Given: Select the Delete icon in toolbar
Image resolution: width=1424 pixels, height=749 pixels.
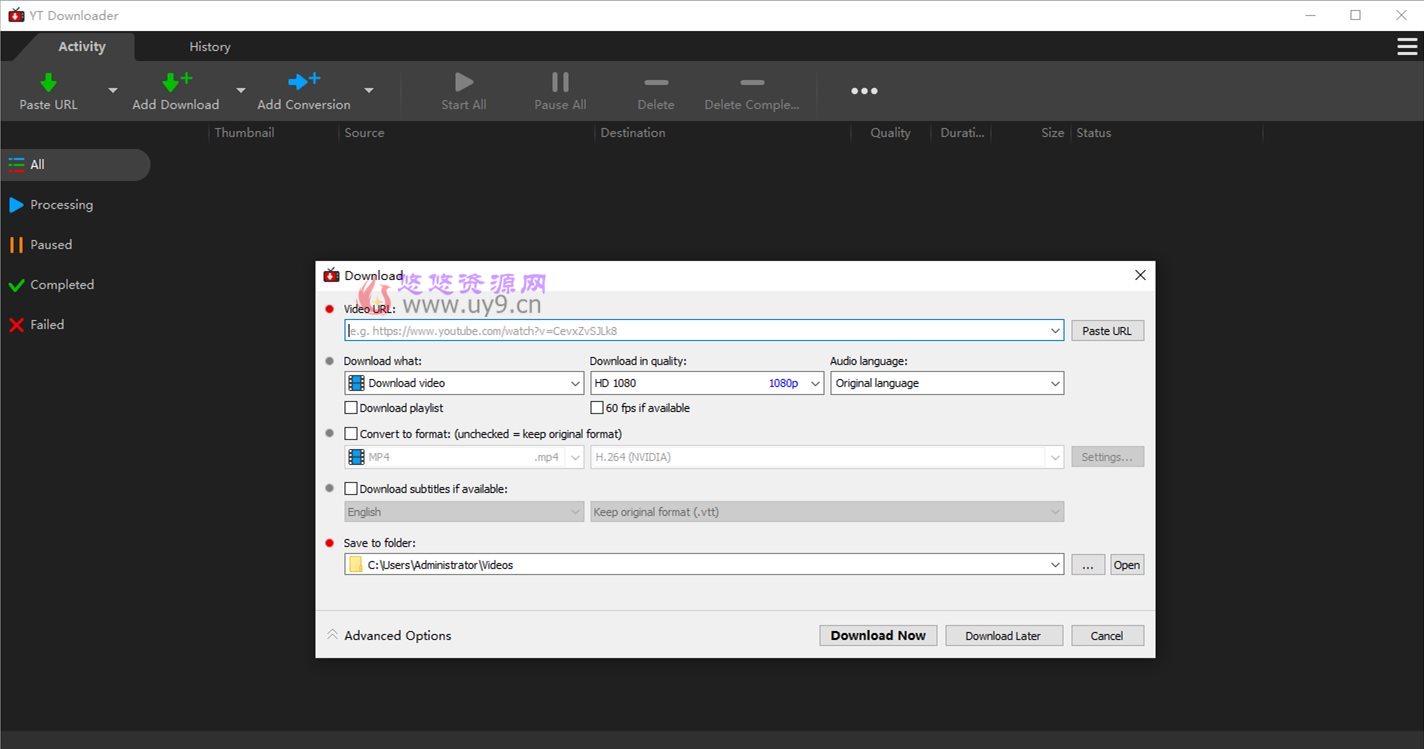Looking at the screenshot, I should click(x=655, y=83).
